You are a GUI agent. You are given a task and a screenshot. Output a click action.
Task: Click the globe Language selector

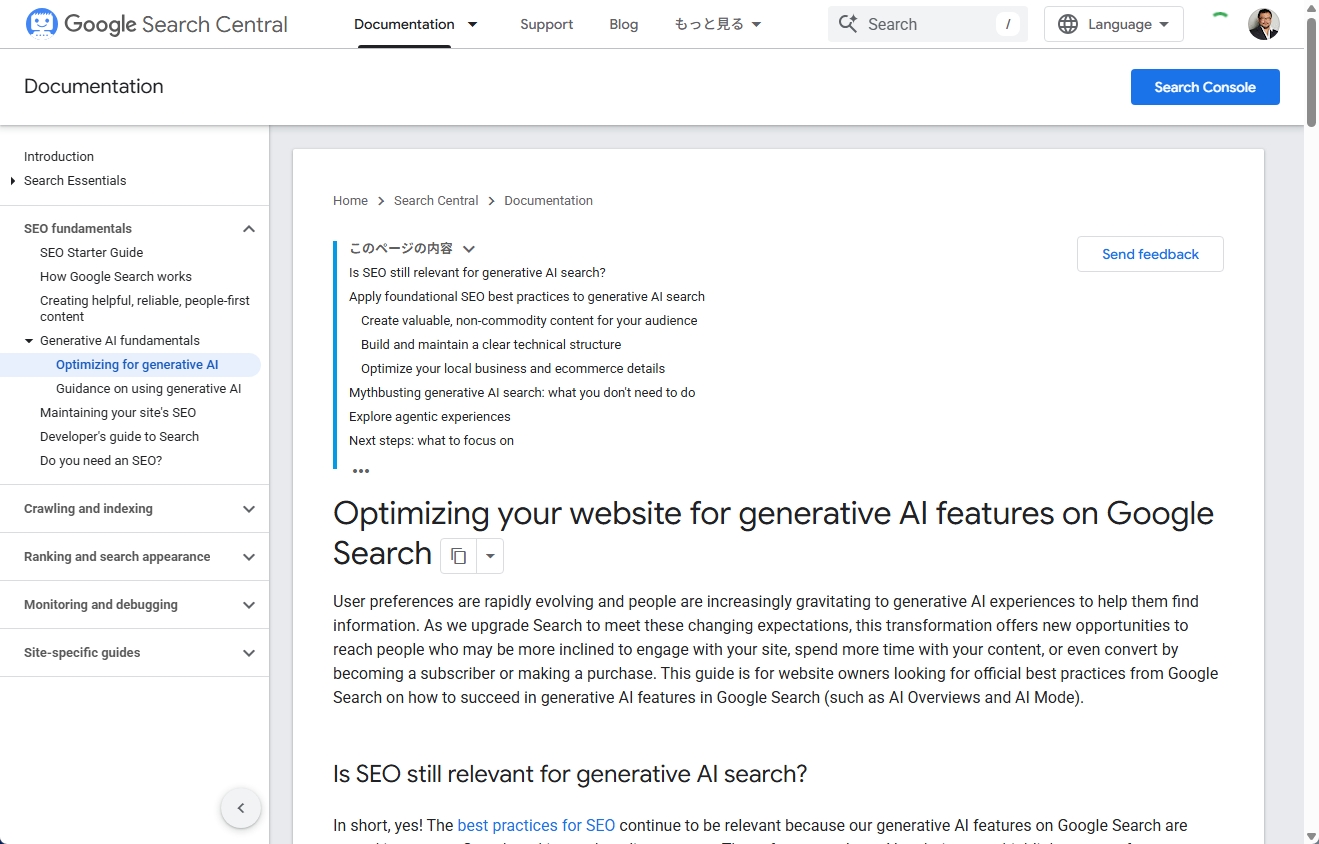(1113, 24)
